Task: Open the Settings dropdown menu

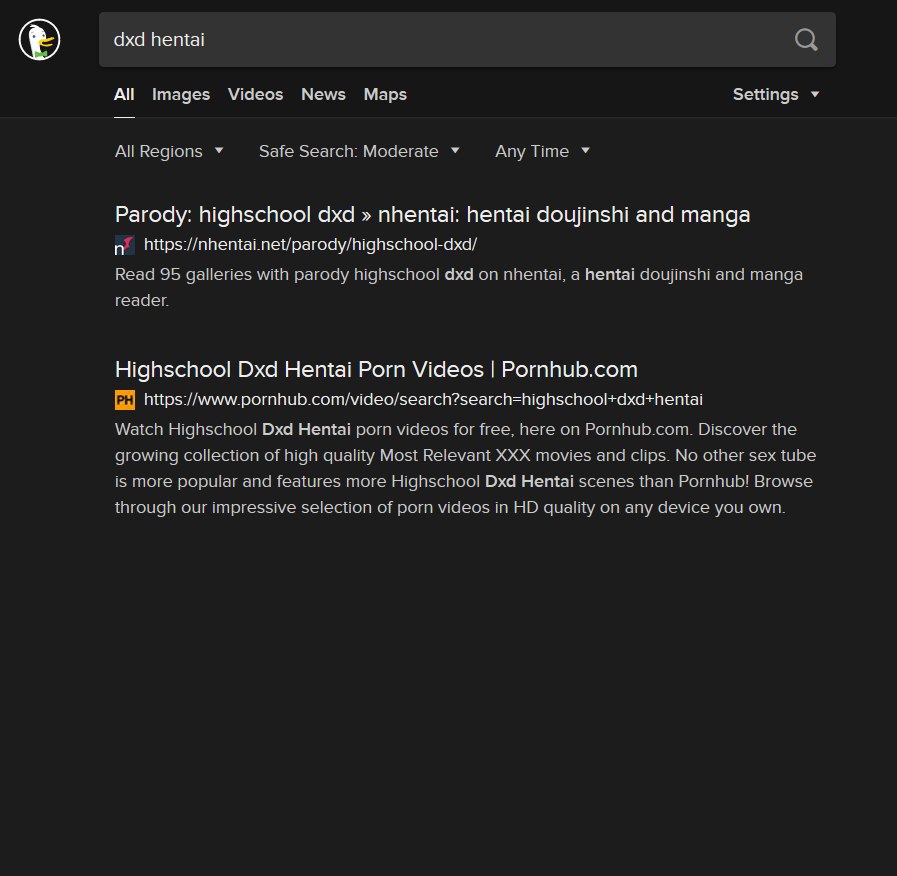Action: tap(776, 94)
